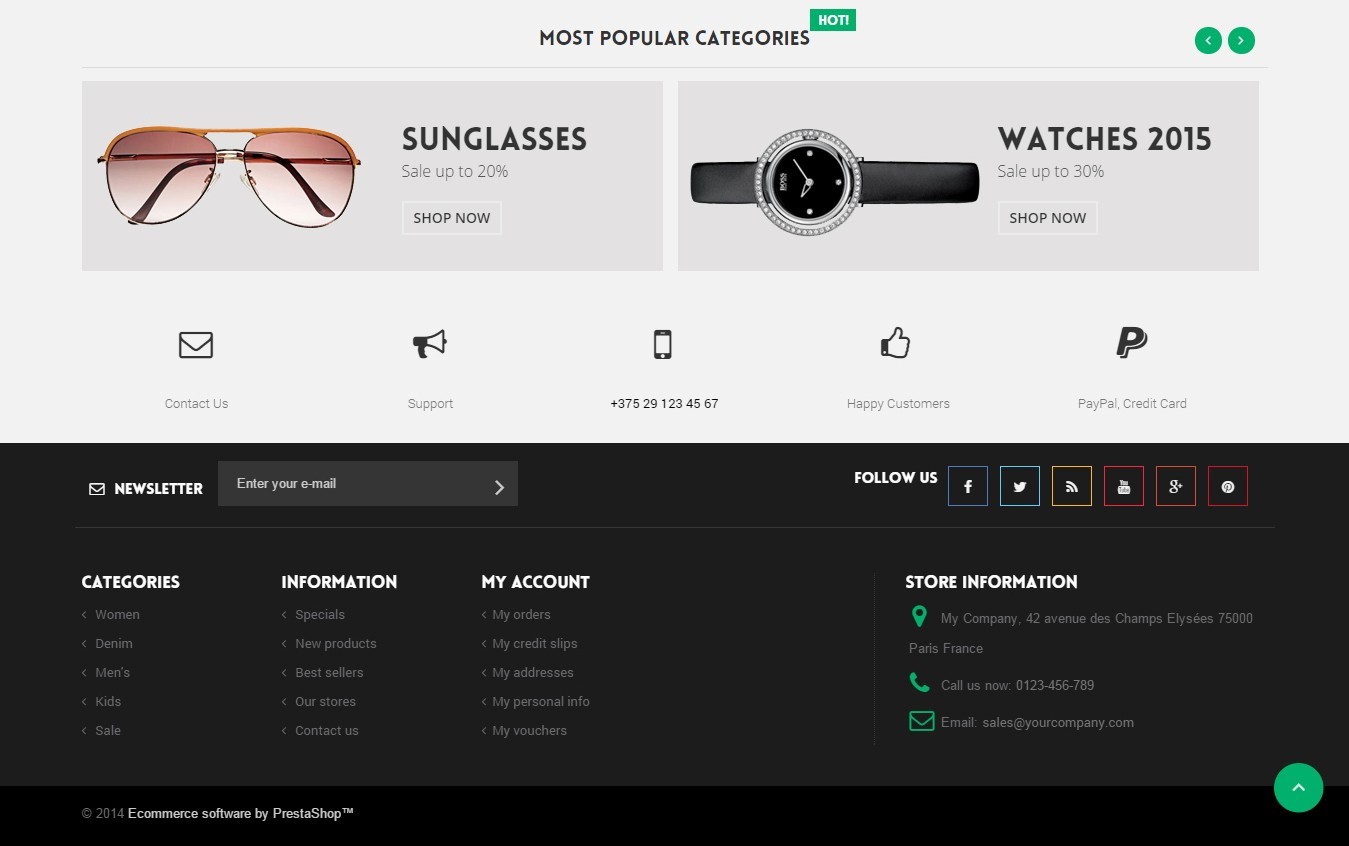The height and width of the screenshot is (846, 1349).
Task: Advance to next popular categories slide
Action: (1241, 41)
